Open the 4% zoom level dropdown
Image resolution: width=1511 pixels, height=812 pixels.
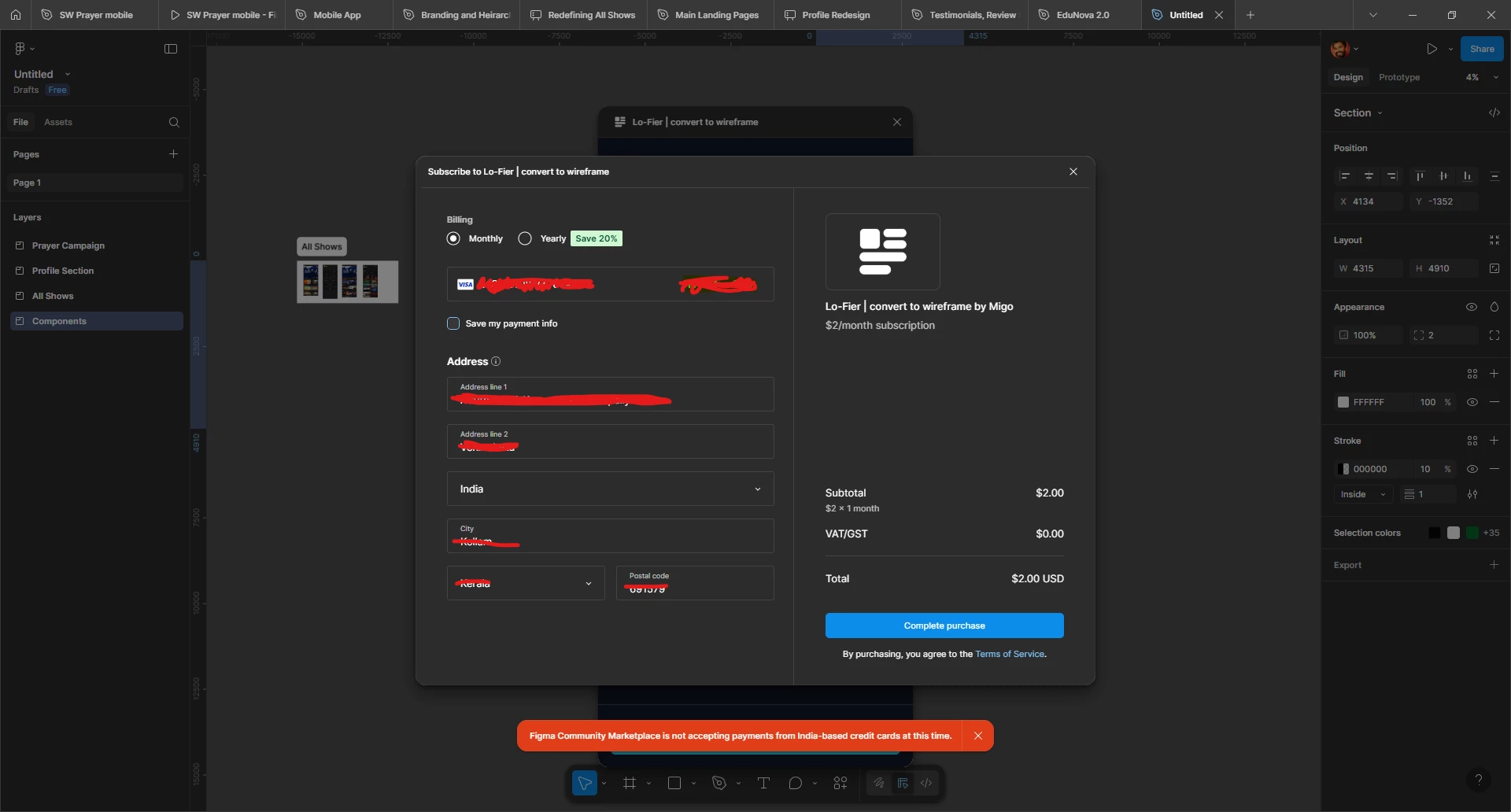[1482, 77]
